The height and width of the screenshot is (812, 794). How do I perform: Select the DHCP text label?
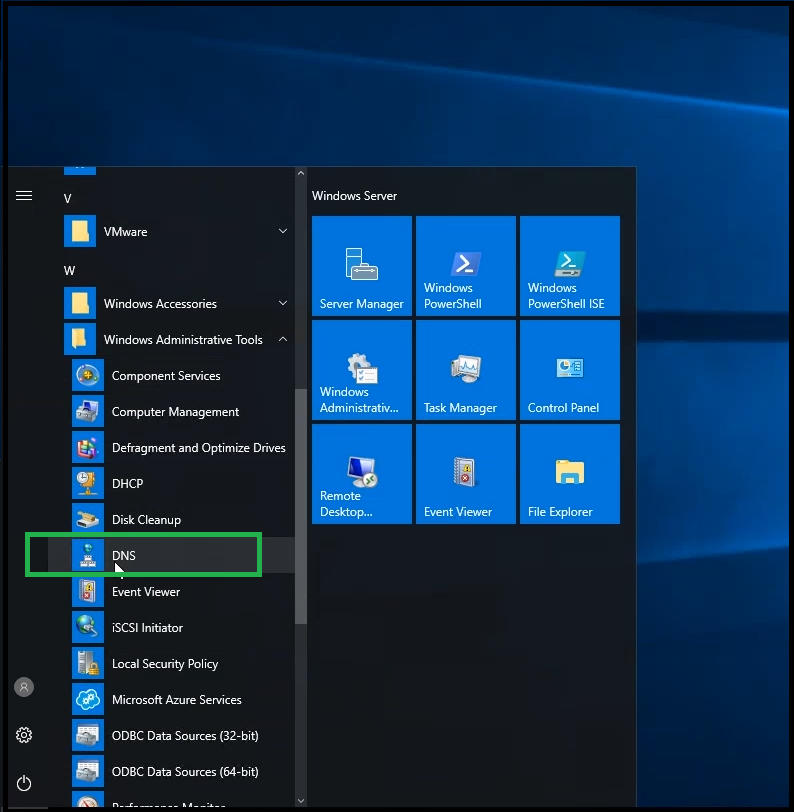[127, 483]
